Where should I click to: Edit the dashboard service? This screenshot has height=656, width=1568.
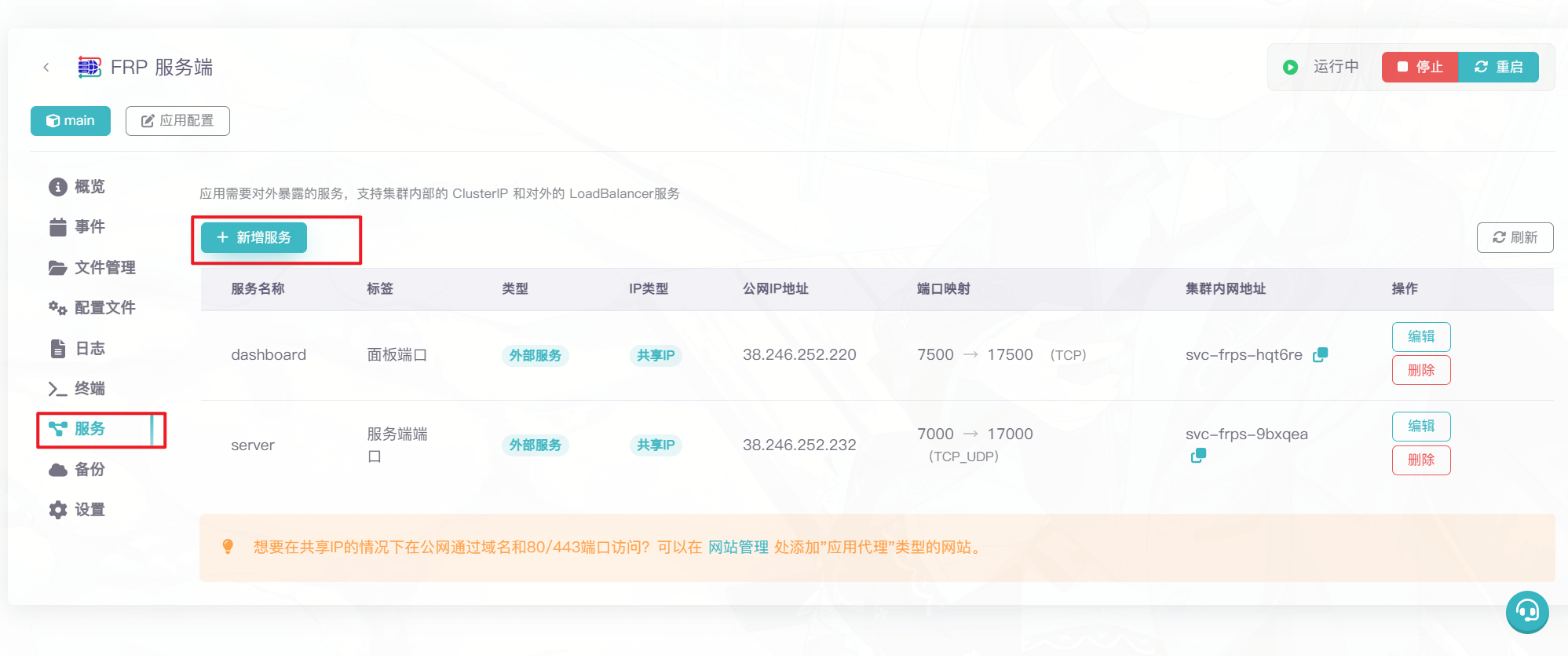pyautogui.click(x=1420, y=336)
